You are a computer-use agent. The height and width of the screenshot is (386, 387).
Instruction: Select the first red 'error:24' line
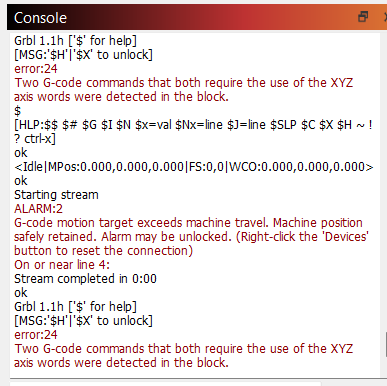click(36, 69)
